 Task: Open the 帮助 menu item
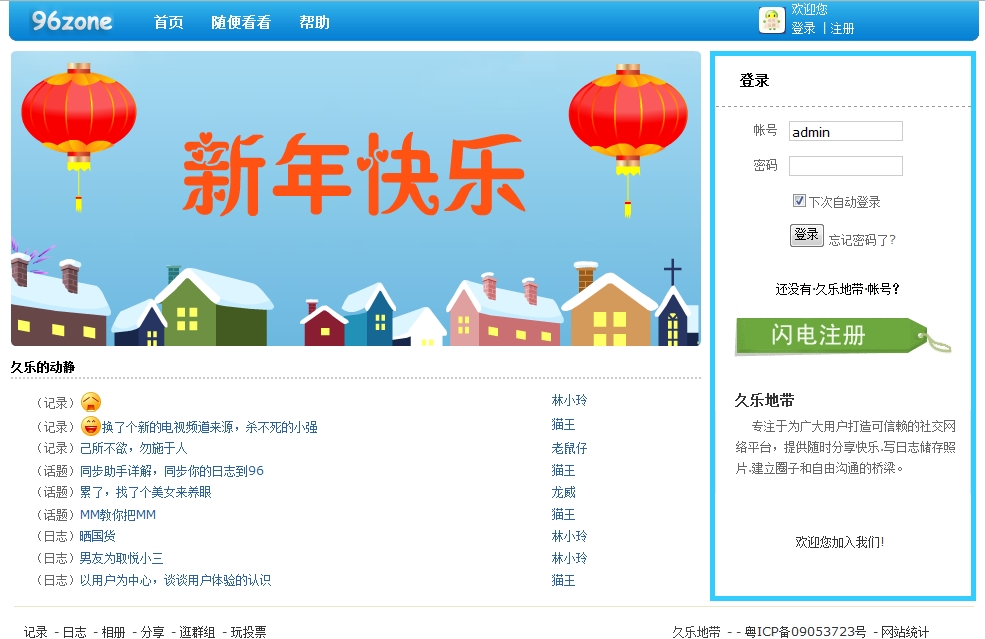pos(314,23)
